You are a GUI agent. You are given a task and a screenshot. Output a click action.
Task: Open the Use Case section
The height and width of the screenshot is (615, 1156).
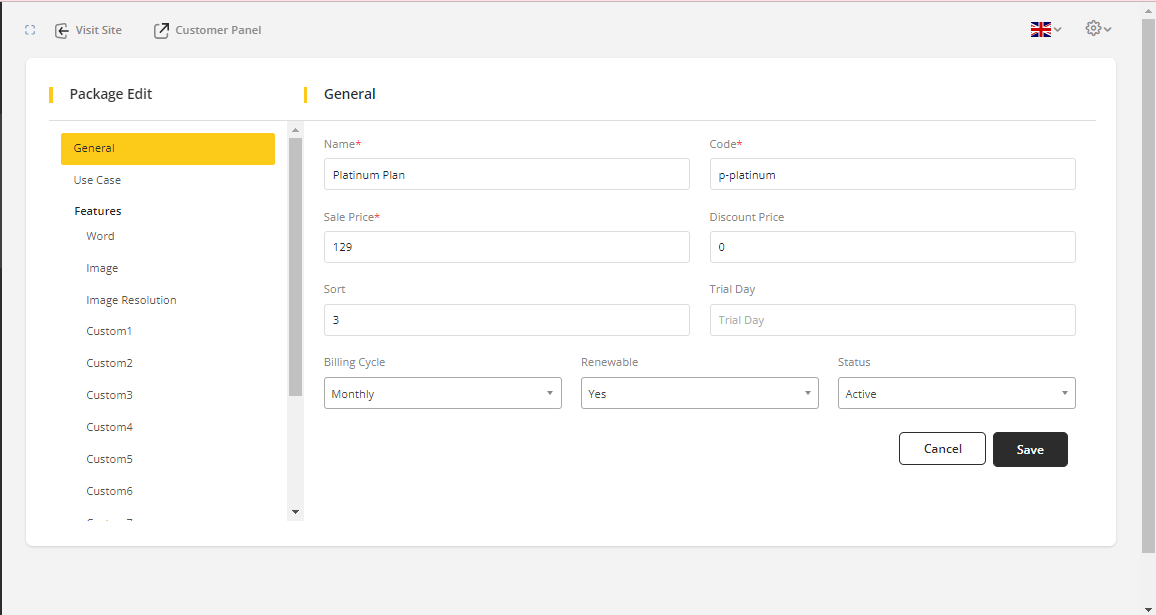(97, 180)
